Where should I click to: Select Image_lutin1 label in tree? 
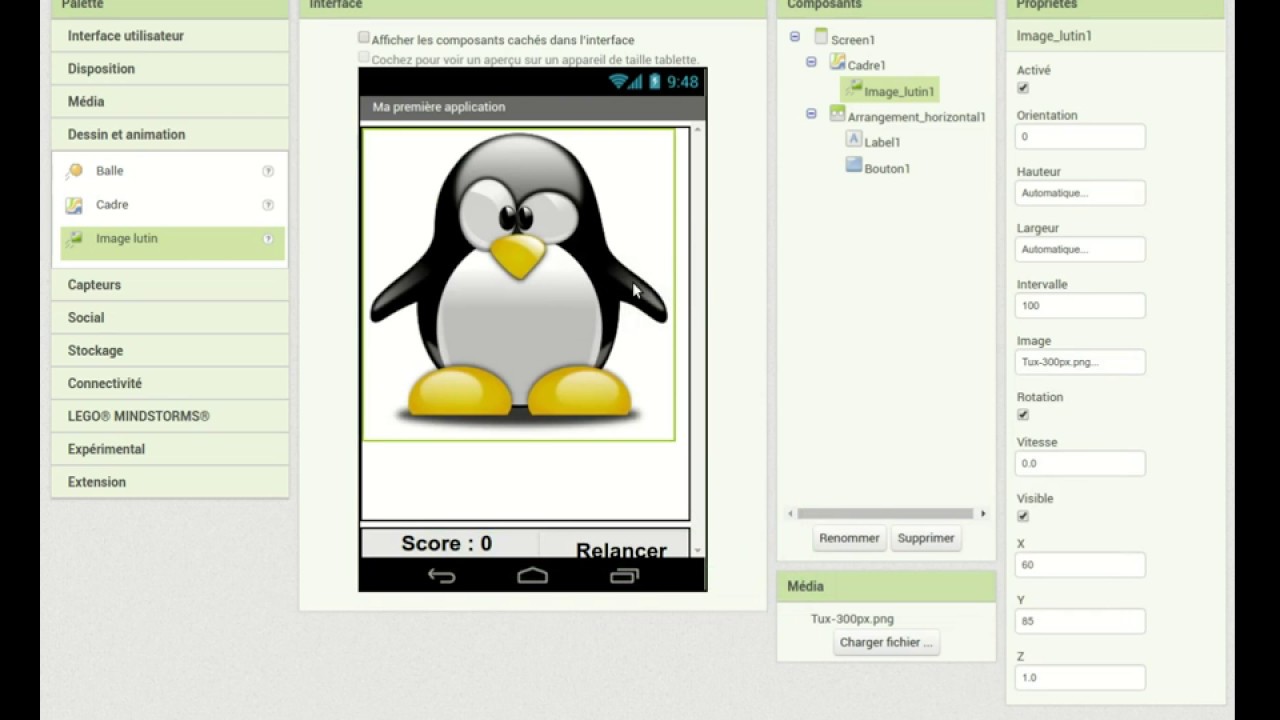pos(899,91)
